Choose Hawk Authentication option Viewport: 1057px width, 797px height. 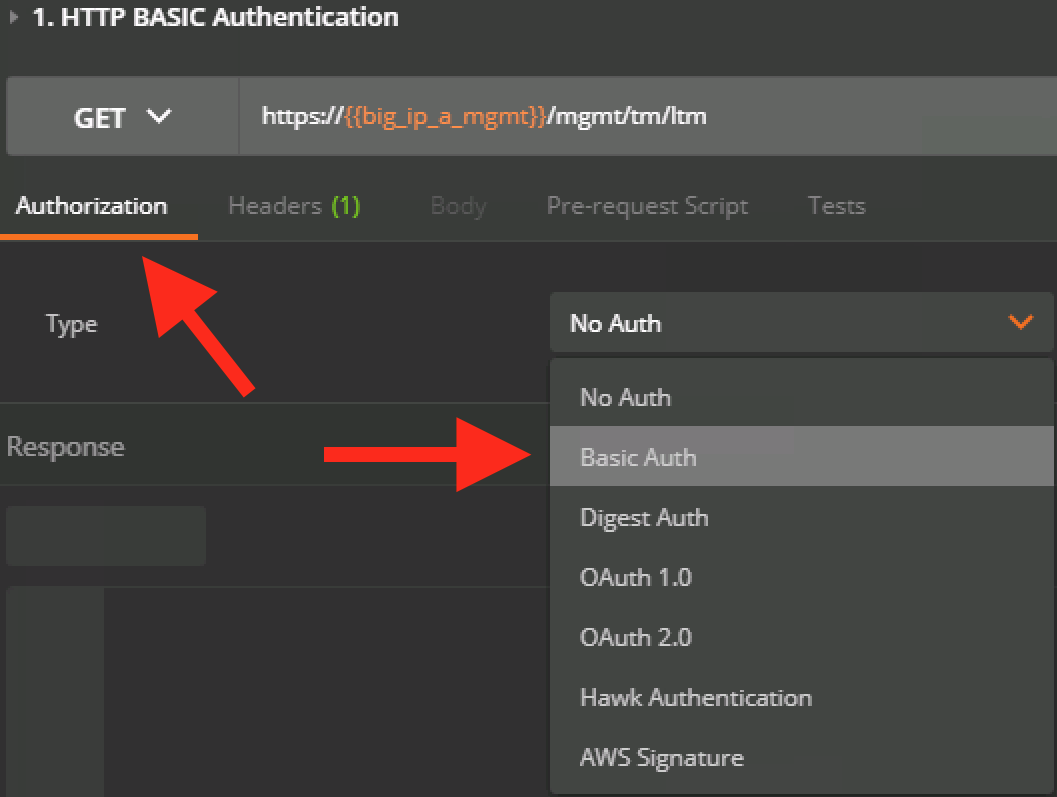[x=802, y=698]
